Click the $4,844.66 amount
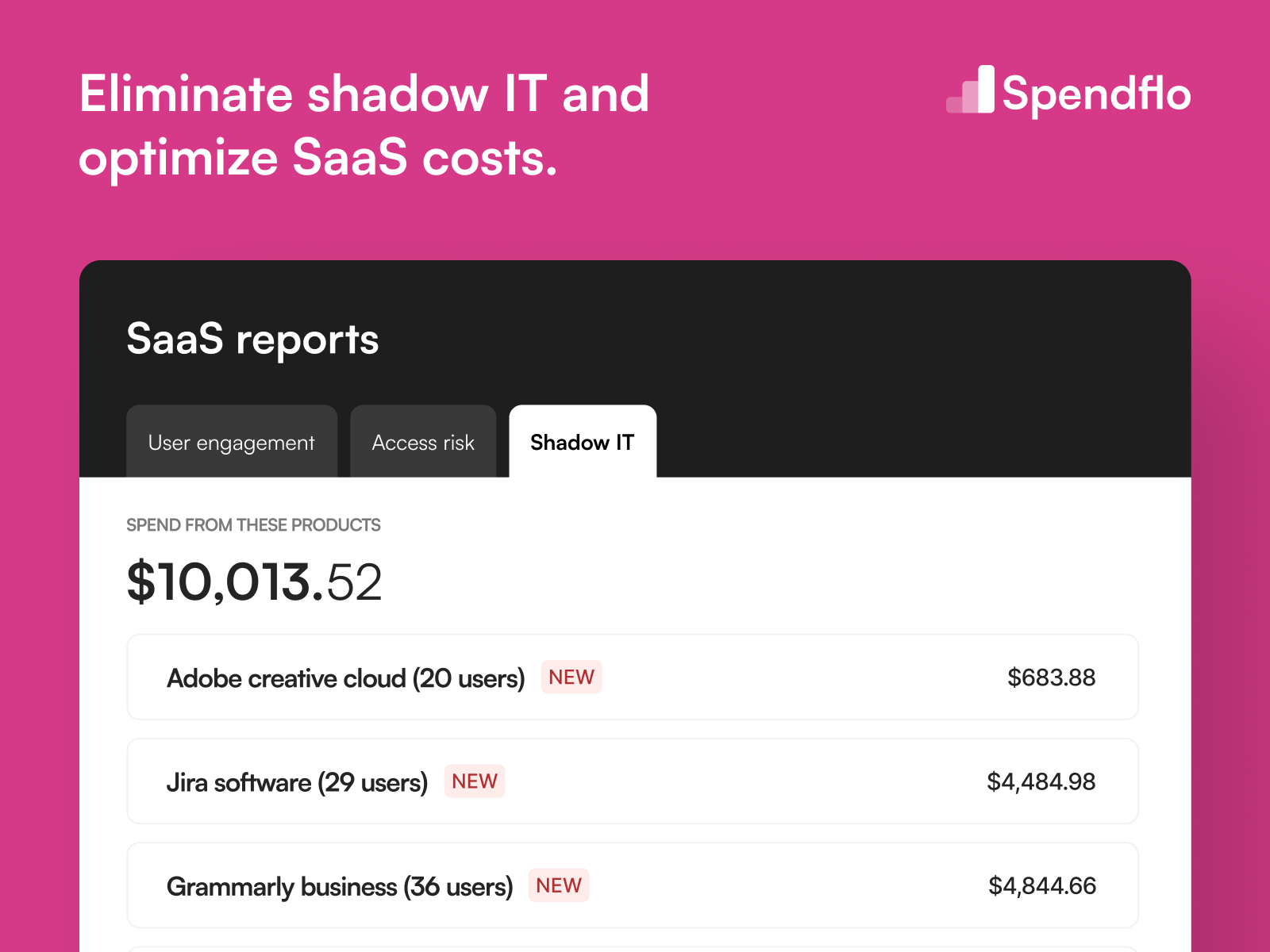This screenshot has width=1270, height=952. 1041,886
